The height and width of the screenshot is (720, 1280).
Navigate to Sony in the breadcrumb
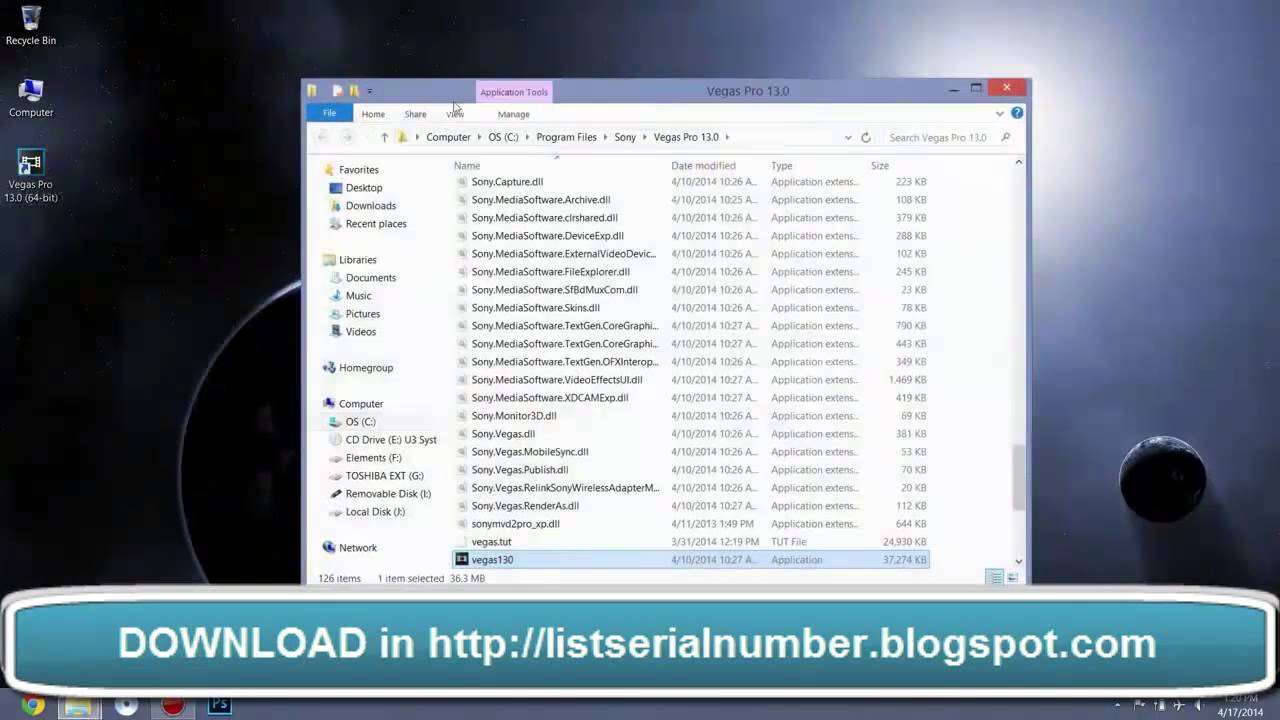[x=625, y=137]
